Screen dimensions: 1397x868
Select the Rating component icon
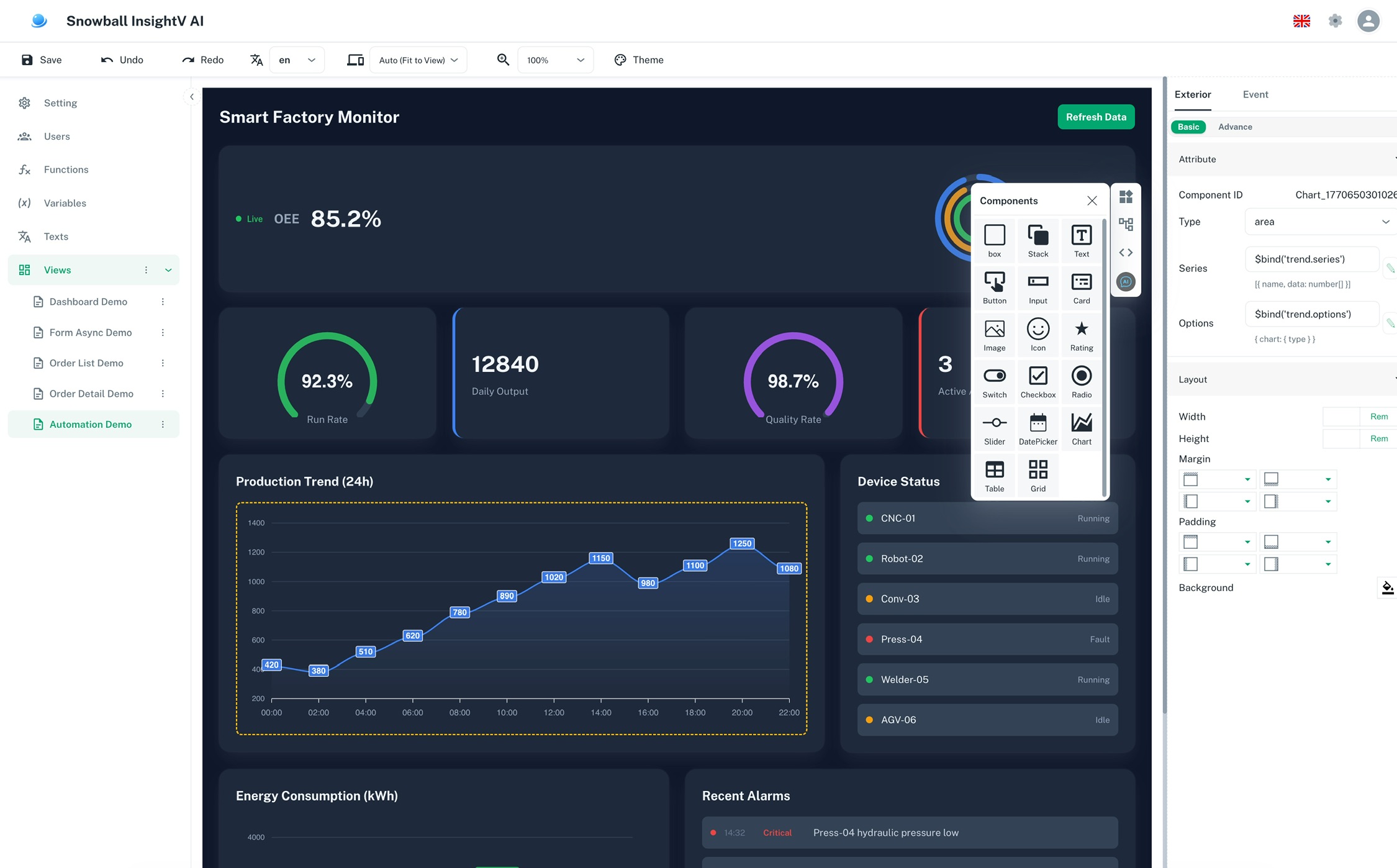coord(1081,333)
